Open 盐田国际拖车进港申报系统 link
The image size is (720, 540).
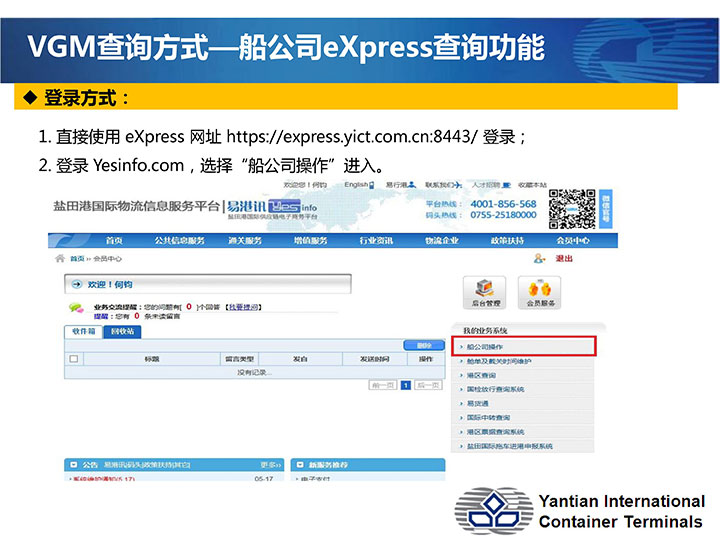(510, 446)
